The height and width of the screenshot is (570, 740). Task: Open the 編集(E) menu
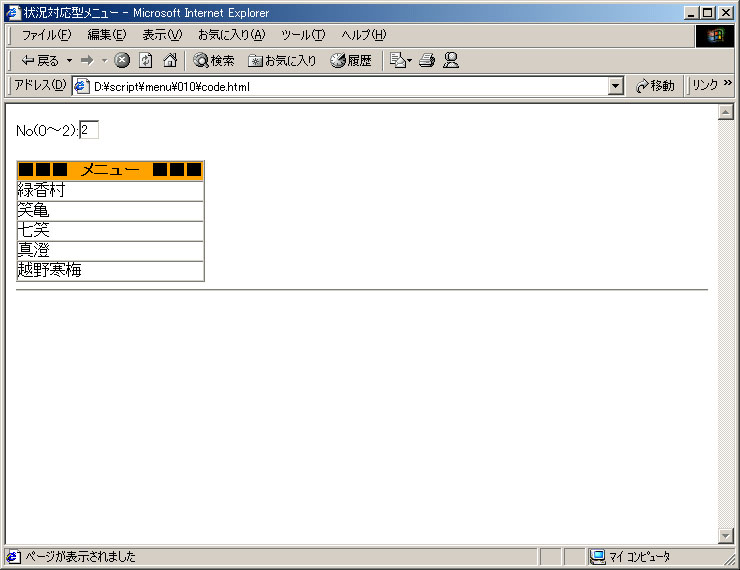click(x=107, y=35)
